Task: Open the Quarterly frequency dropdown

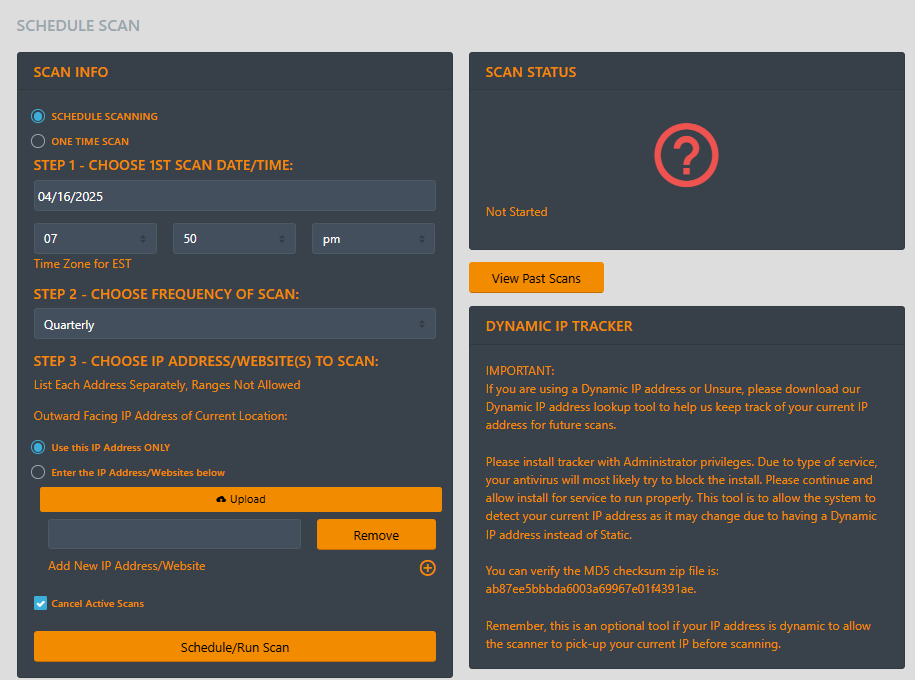Action: click(235, 325)
